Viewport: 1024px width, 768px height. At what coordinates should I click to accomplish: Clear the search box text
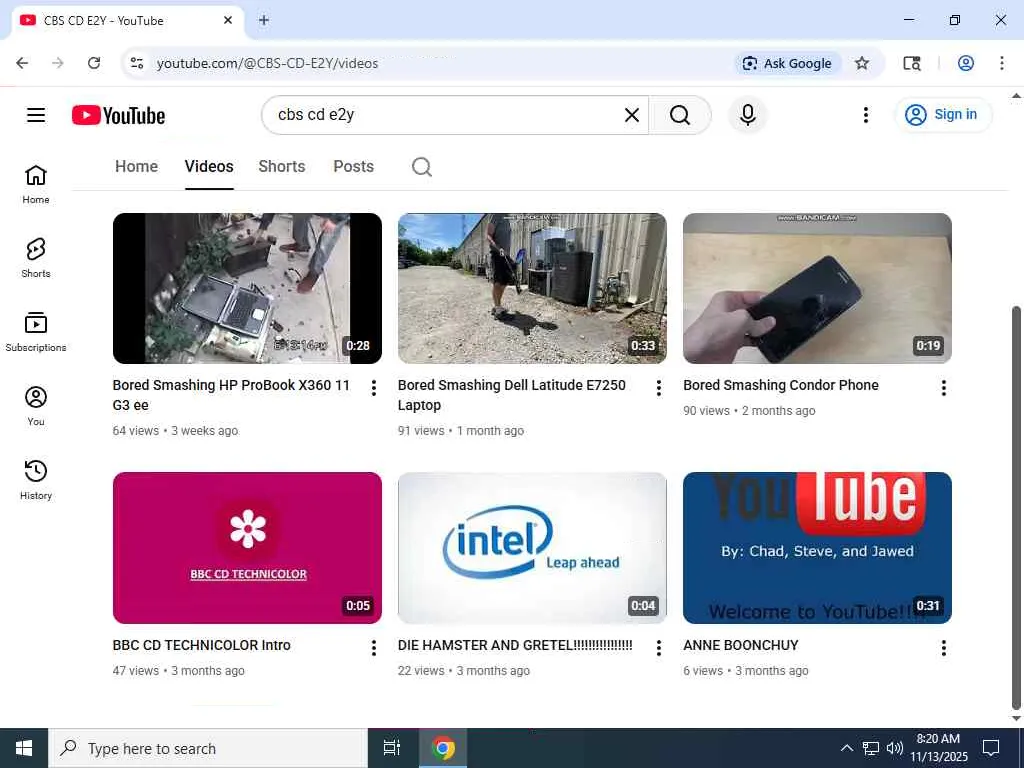632,115
